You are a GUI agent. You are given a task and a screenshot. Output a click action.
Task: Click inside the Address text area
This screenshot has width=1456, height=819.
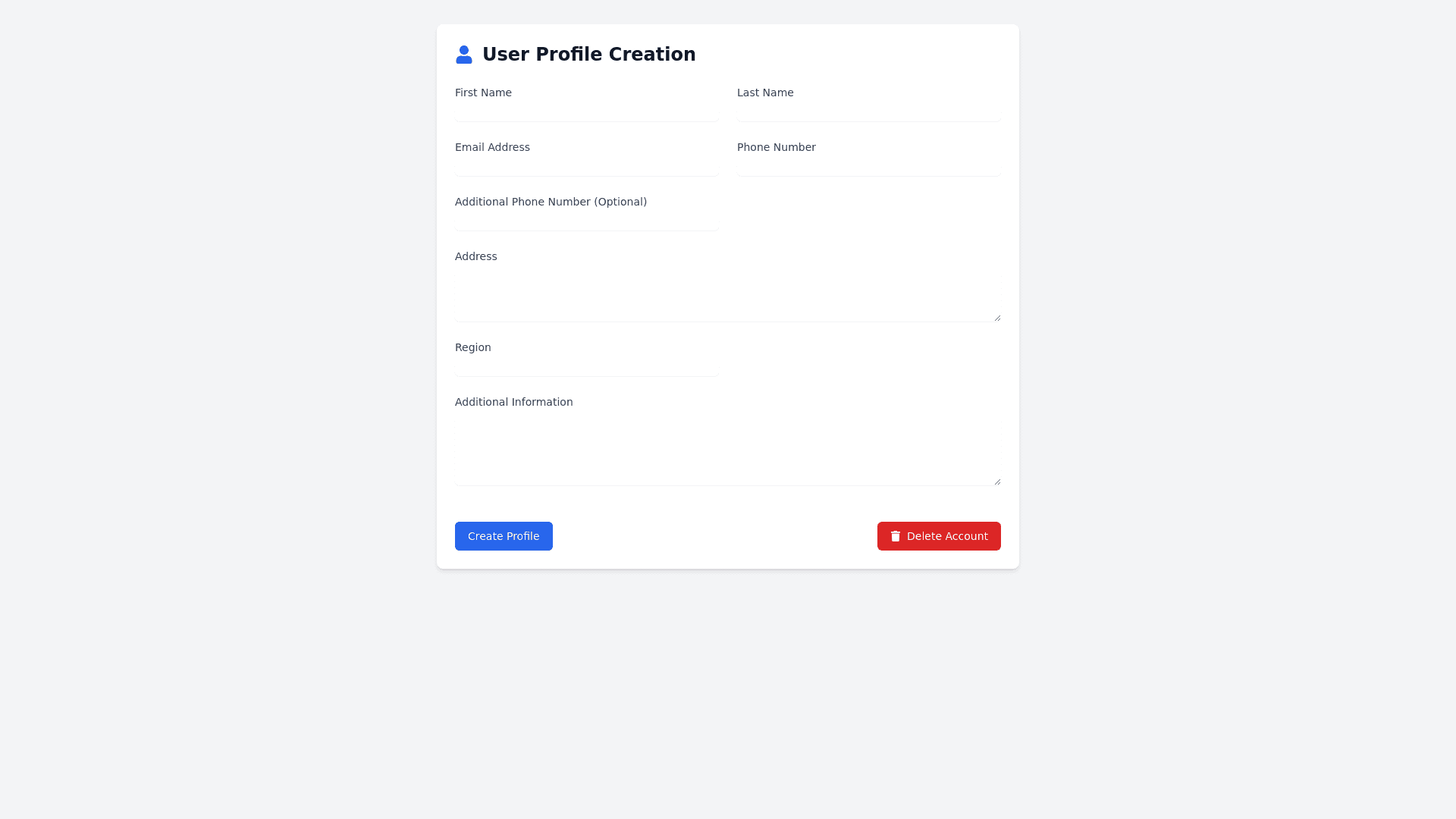[727, 296]
